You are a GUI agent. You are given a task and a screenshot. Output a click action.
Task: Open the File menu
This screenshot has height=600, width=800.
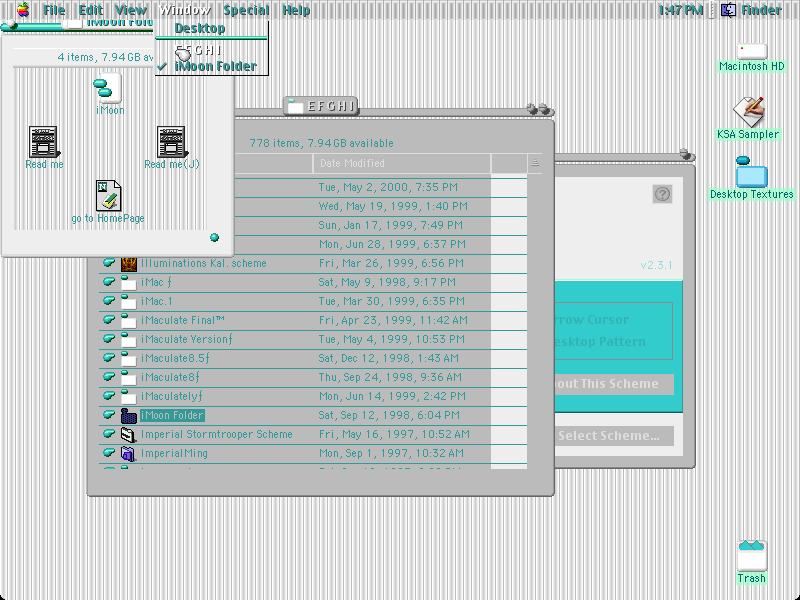[54, 10]
